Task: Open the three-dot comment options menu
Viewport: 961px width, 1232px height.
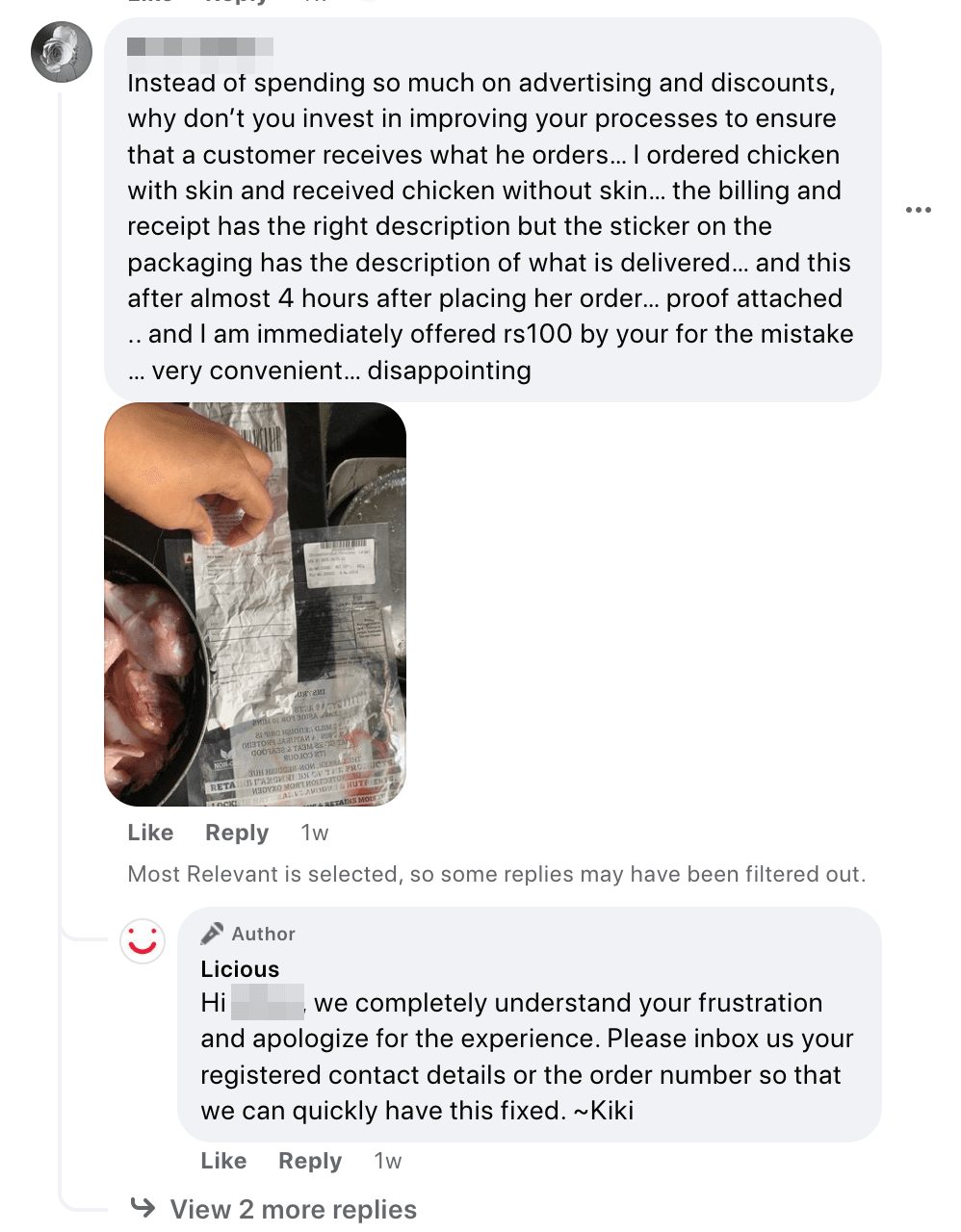Action: coord(919,210)
